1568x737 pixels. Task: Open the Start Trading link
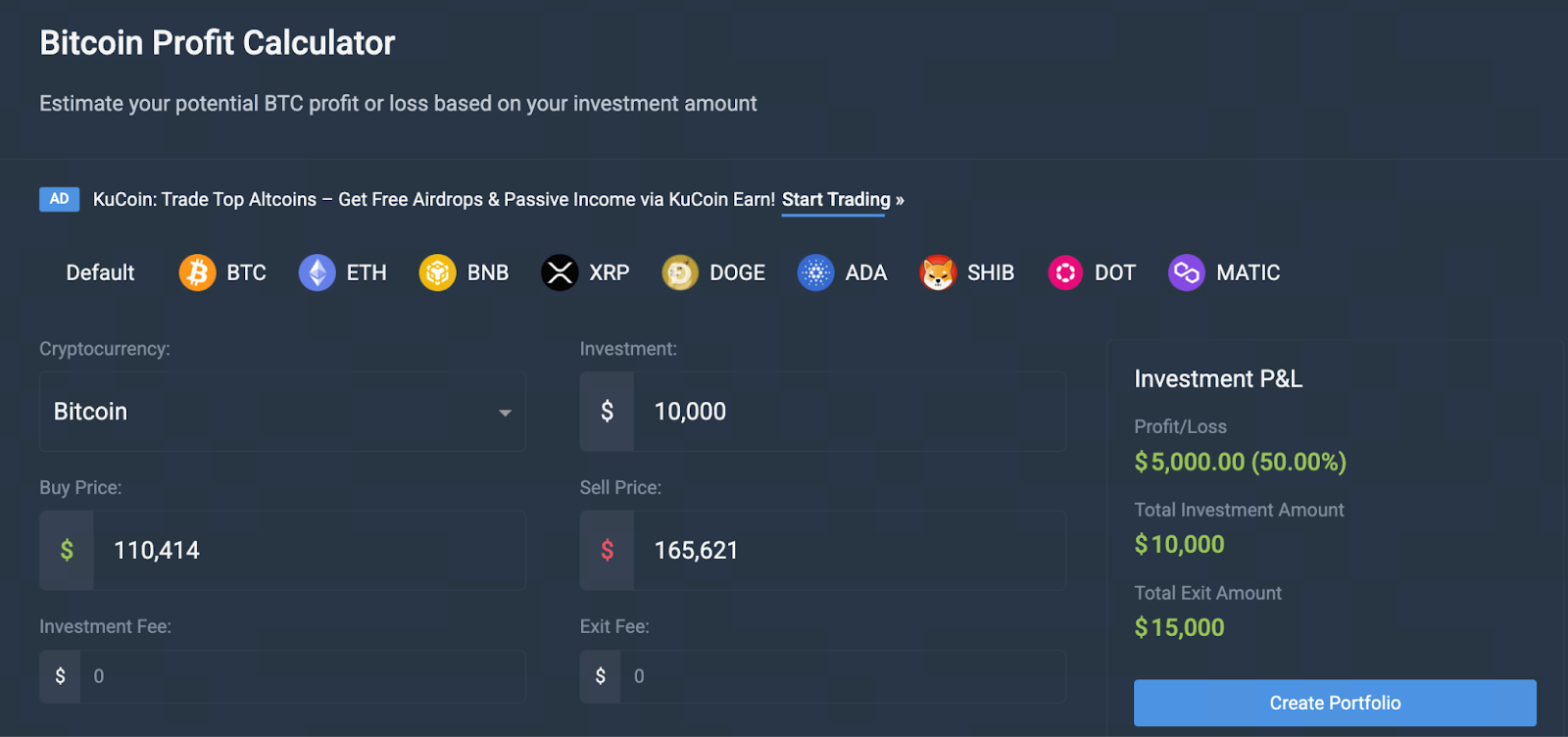pyautogui.click(x=836, y=200)
